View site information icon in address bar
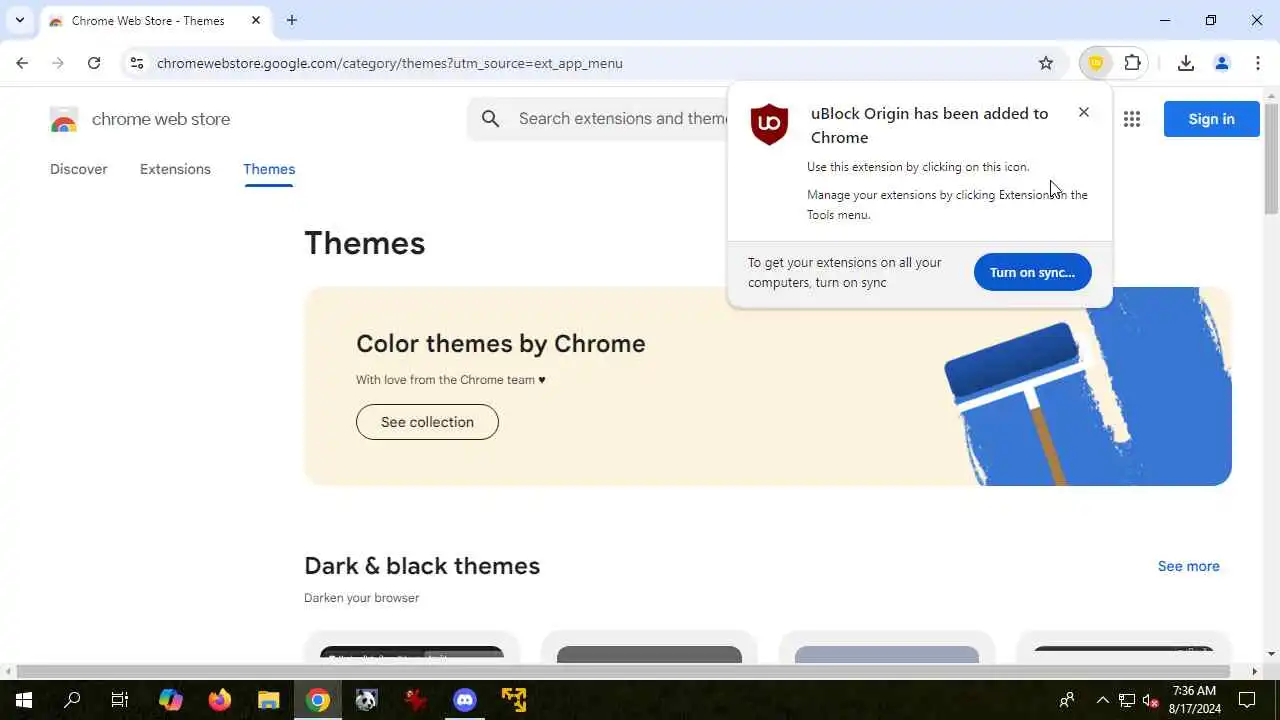Screen dimensions: 1280x720 137,63
